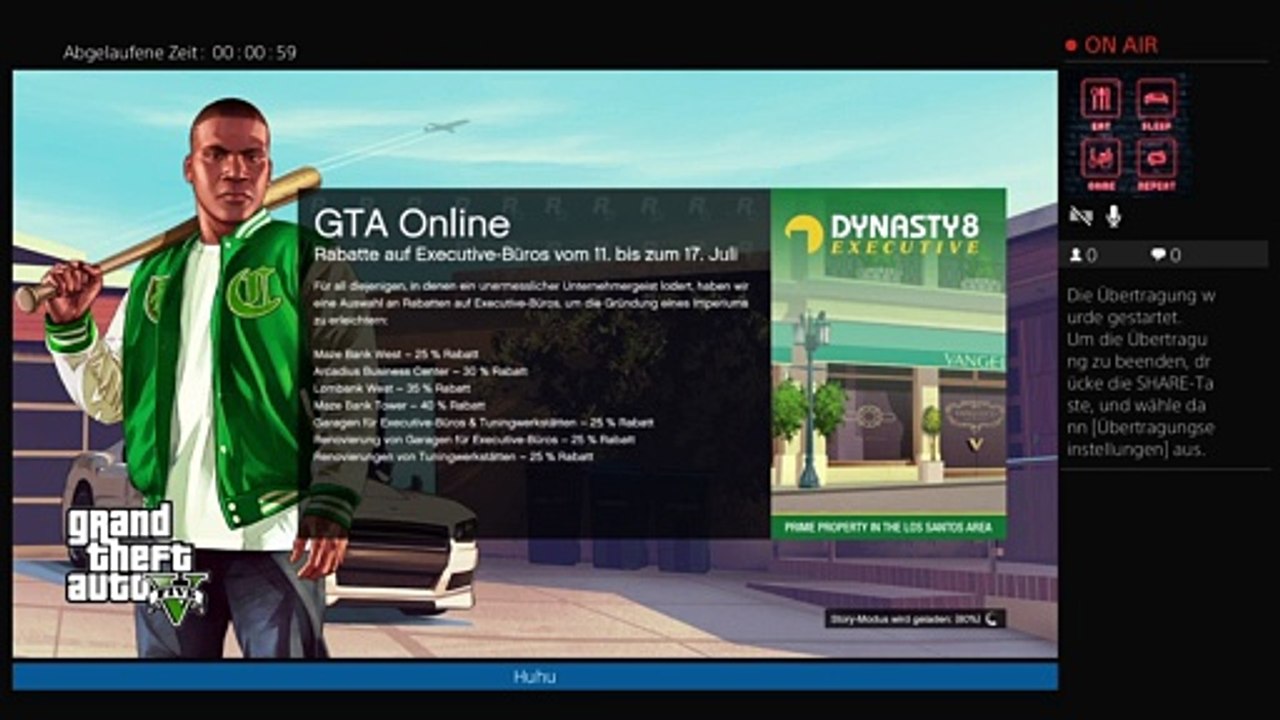The height and width of the screenshot is (720, 1280).
Task: Click the "Huhu" blue title bar
Action: pos(535,676)
